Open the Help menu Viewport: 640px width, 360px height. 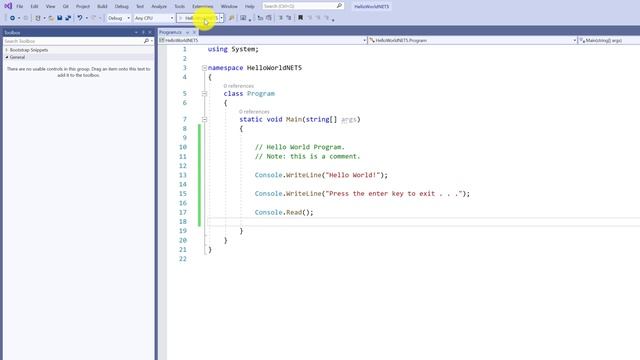tap(249, 7)
